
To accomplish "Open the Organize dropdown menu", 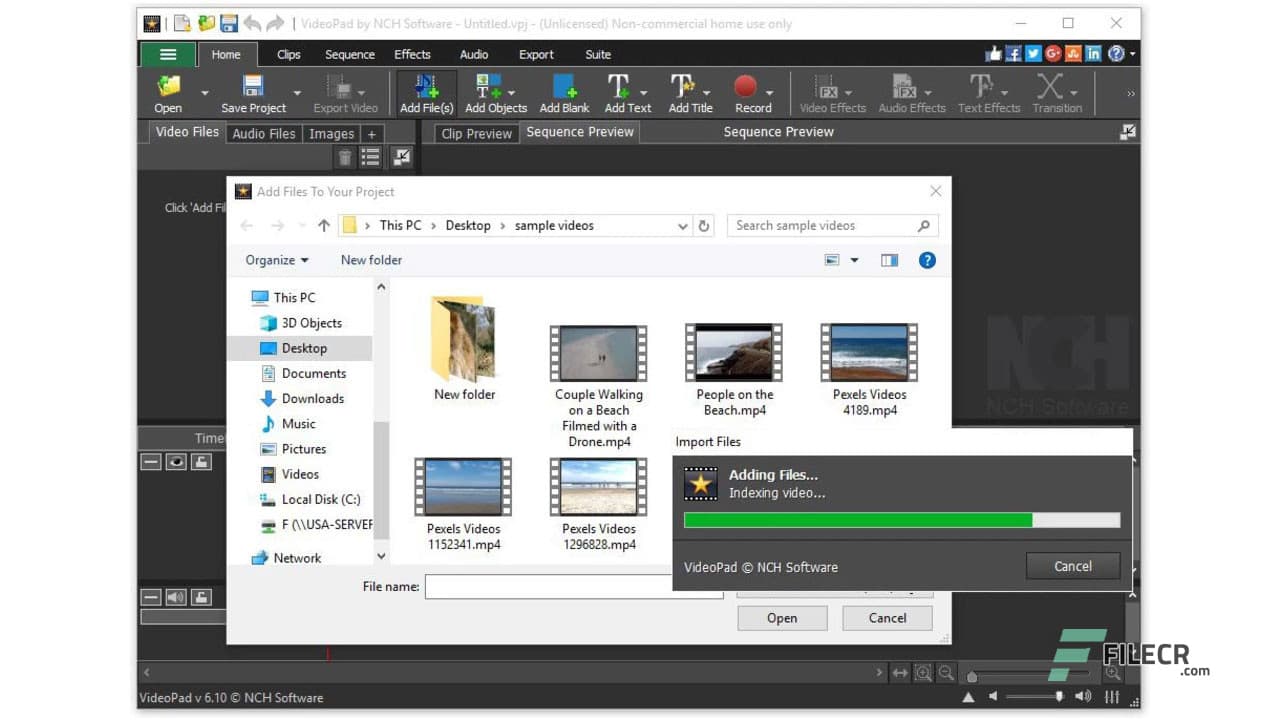I will 277,260.
